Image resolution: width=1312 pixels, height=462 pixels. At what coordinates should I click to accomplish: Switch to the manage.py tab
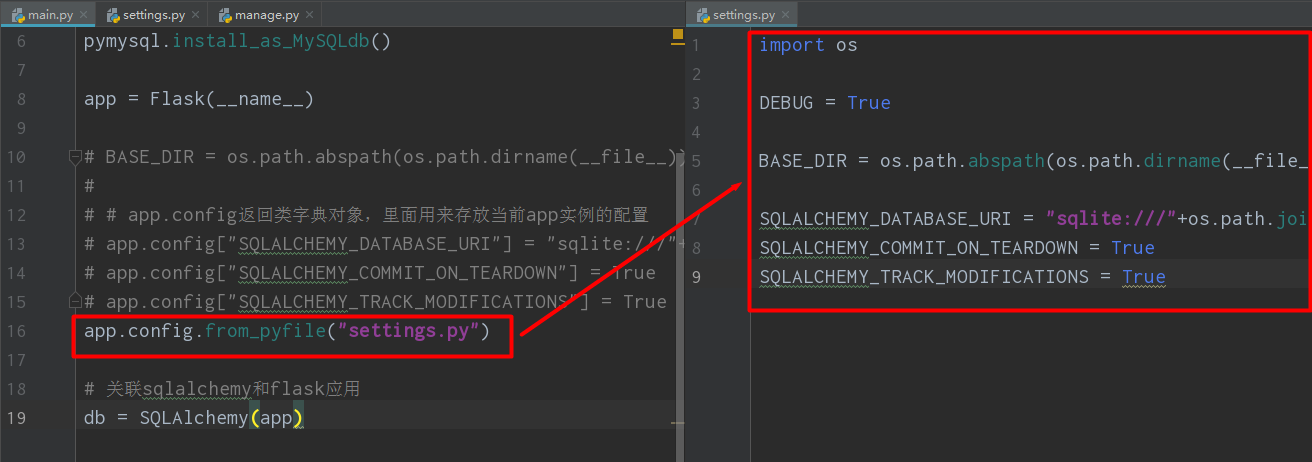[265, 15]
